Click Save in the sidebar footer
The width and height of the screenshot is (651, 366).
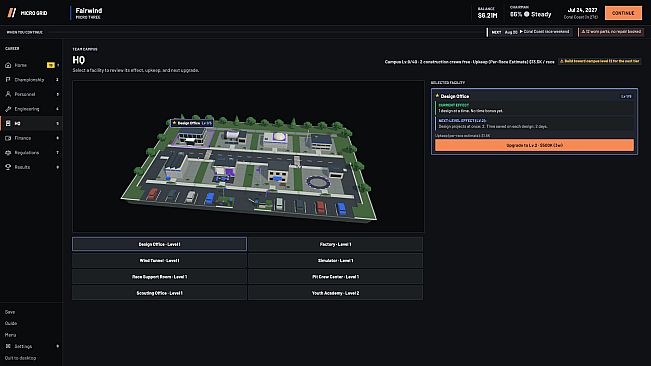pyautogui.click(x=10, y=312)
